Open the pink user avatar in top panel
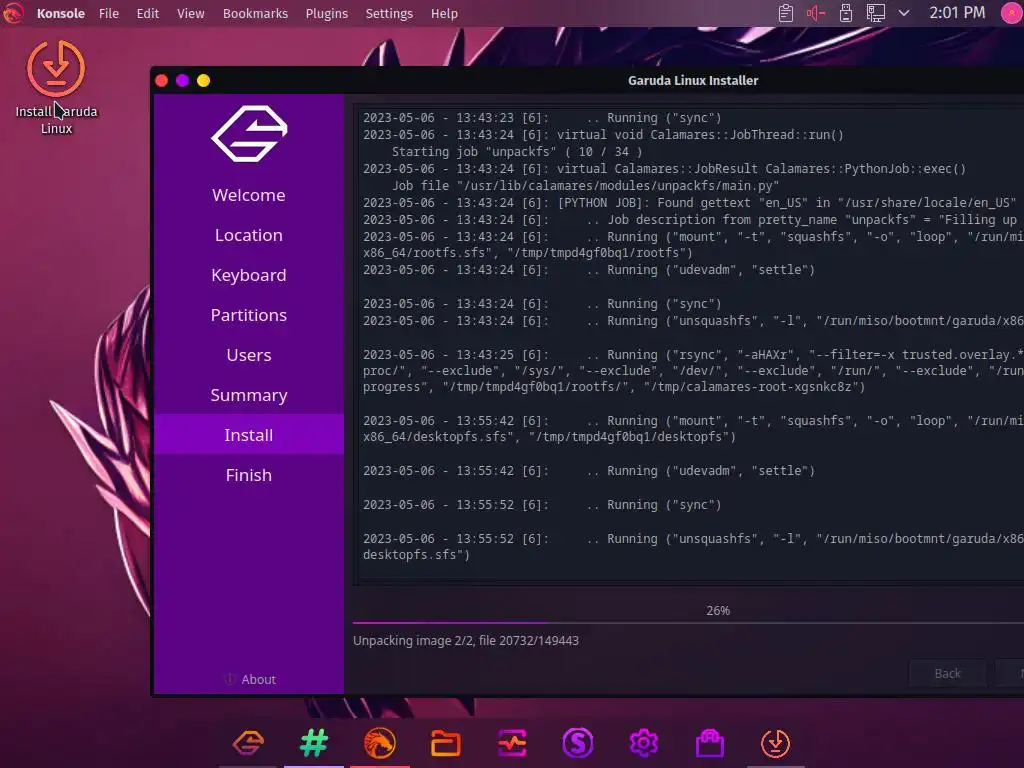 (1012, 13)
